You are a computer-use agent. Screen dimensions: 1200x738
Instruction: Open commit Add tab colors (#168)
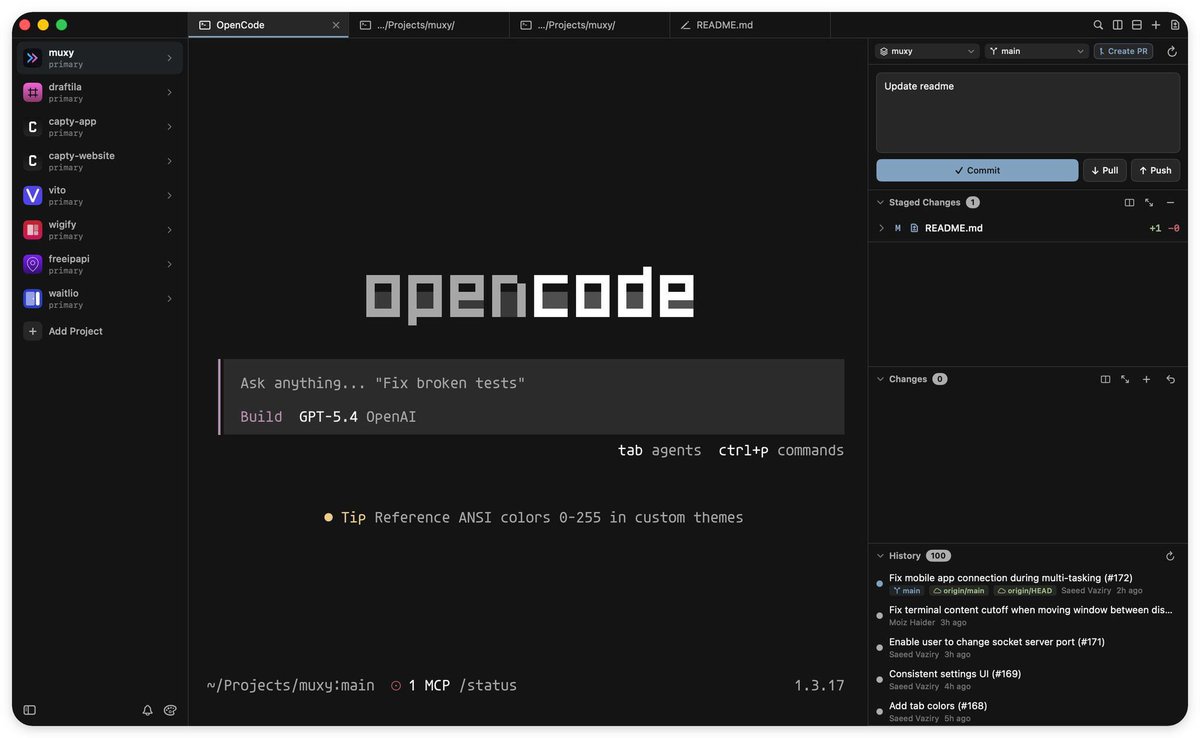[938, 706]
